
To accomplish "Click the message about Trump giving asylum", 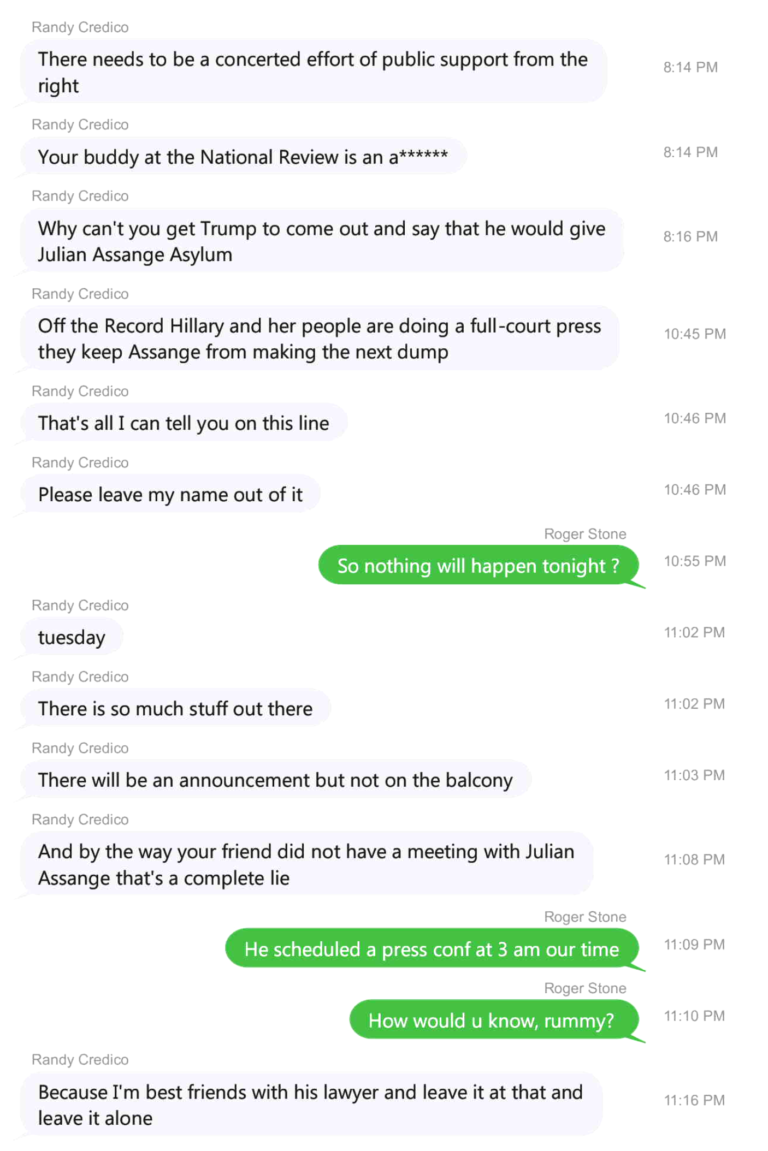I will coord(321,241).
